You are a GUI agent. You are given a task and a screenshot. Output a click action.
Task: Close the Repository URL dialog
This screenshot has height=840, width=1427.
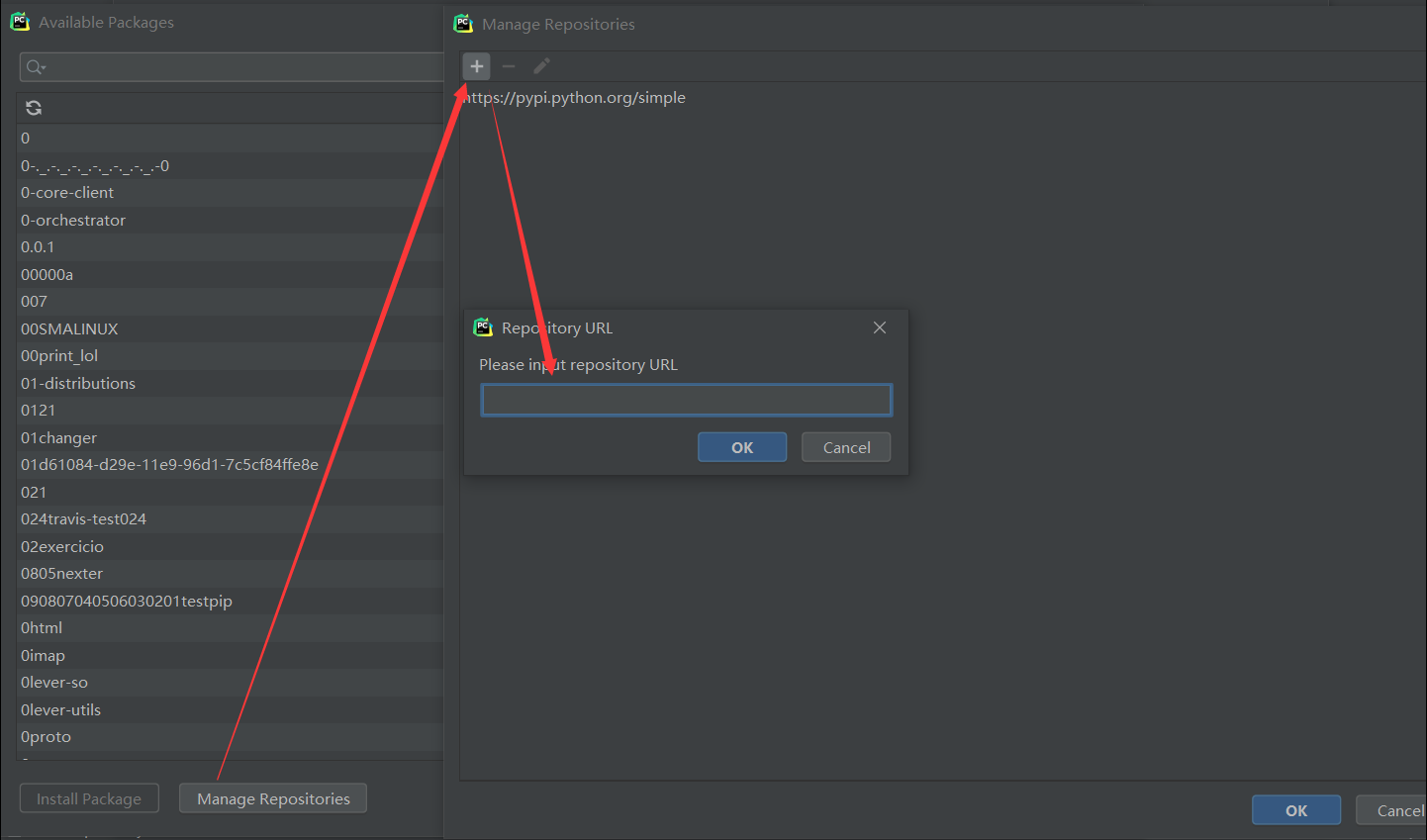pos(880,327)
